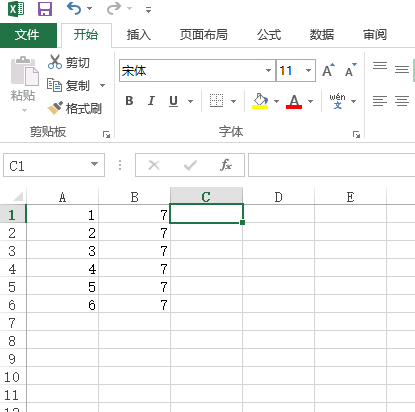Select column E header
Viewport: 415px width, 412px height.
click(350, 197)
